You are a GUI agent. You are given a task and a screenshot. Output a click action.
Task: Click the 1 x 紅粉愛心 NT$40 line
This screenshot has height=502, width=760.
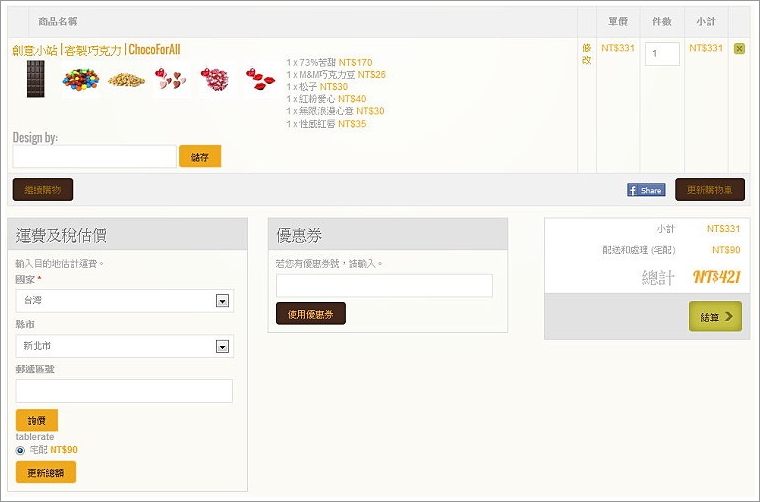tap(326, 99)
